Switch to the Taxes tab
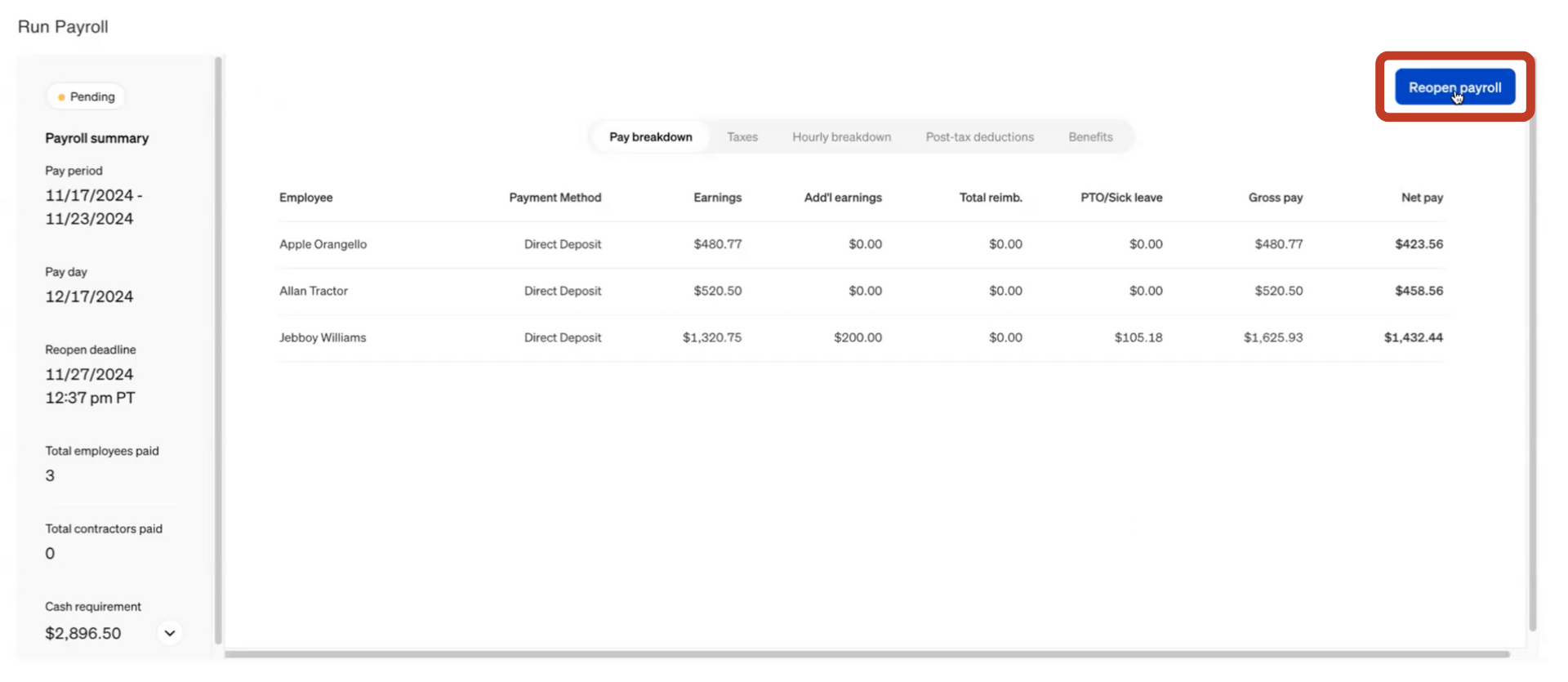The image size is (1568, 682). point(742,136)
